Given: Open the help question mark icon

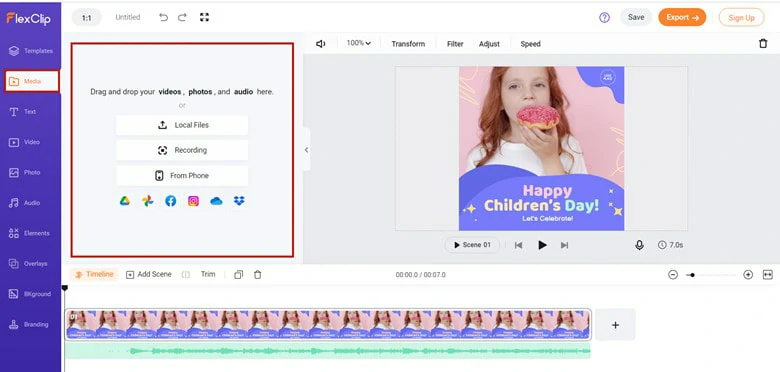Looking at the screenshot, I should tap(604, 17).
